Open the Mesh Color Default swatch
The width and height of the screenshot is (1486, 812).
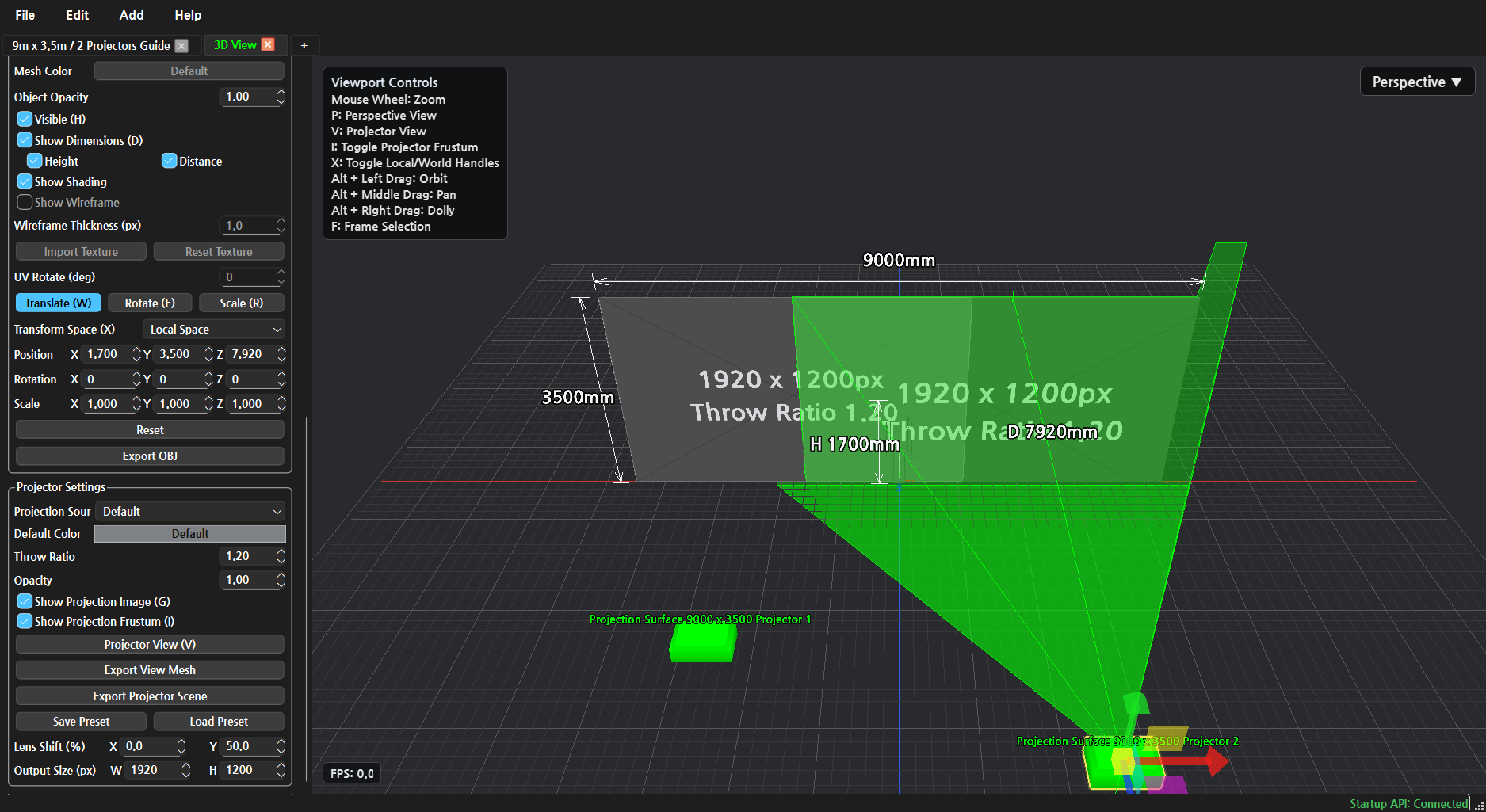(x=189, y=71)
